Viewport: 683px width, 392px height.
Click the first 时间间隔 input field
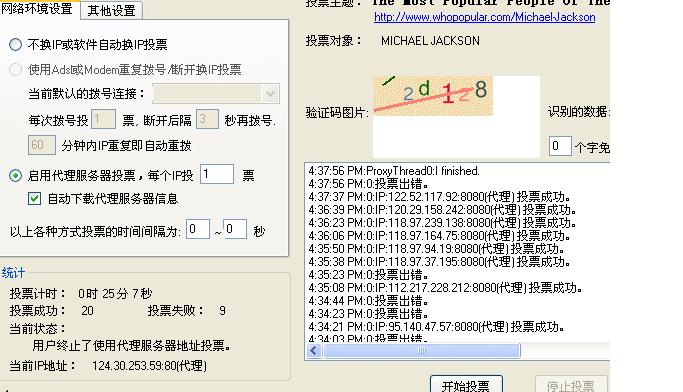pos(198,229)
